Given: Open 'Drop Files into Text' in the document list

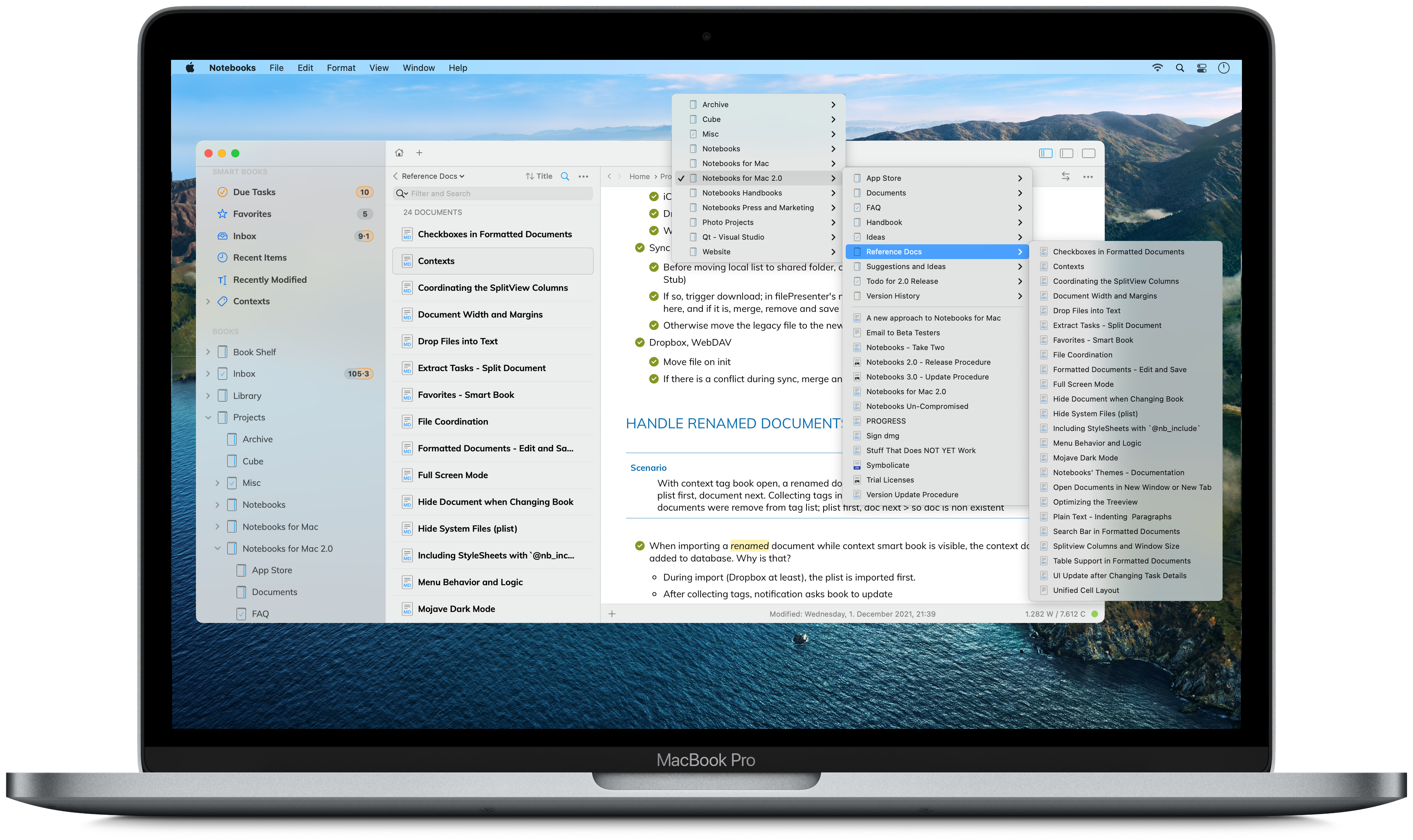Looking at the screenshot, I should click(493, 341).
